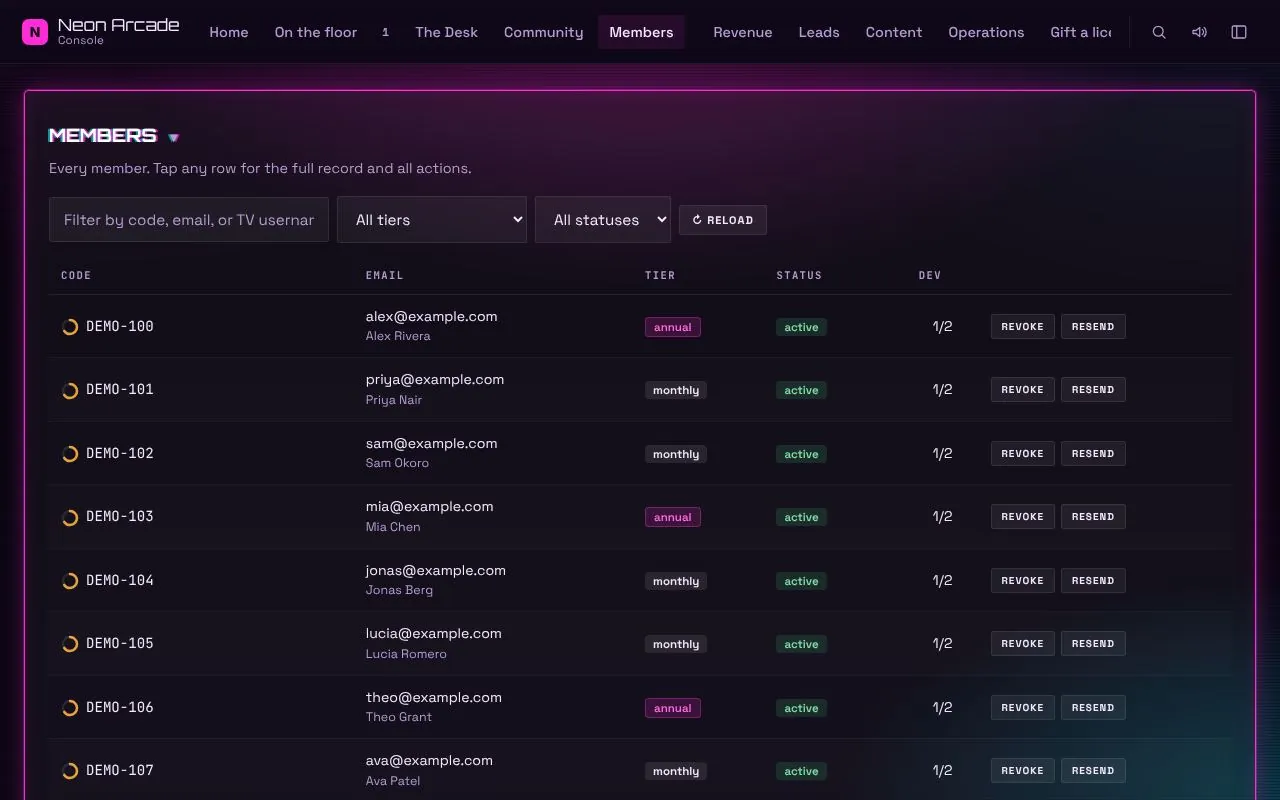Image resolution: width=1280 pixels, height=800 pixels.
Task: Revoke the DEMO-107 license
Action: click(1022, 770)
